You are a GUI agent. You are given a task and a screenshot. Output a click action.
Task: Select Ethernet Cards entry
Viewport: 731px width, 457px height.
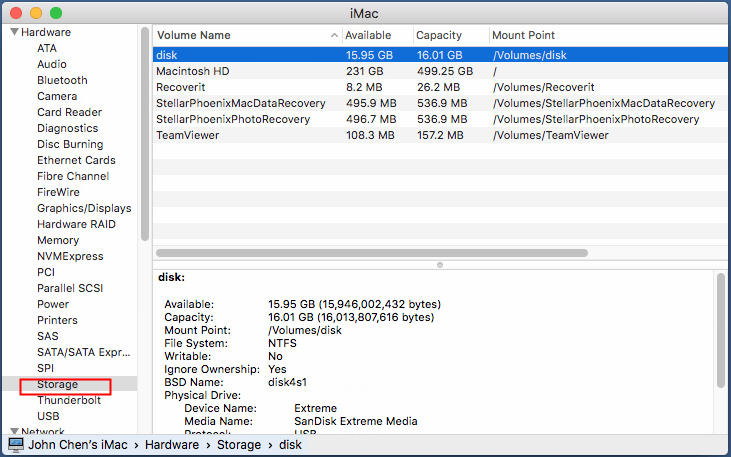(x=76, y=160)
